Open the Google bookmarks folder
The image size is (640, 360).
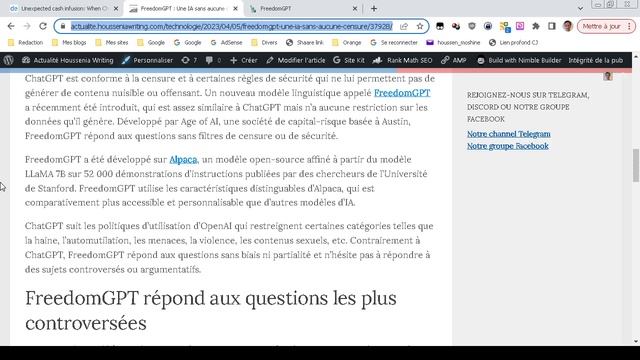pyautogui.click(x=151, y=42)
